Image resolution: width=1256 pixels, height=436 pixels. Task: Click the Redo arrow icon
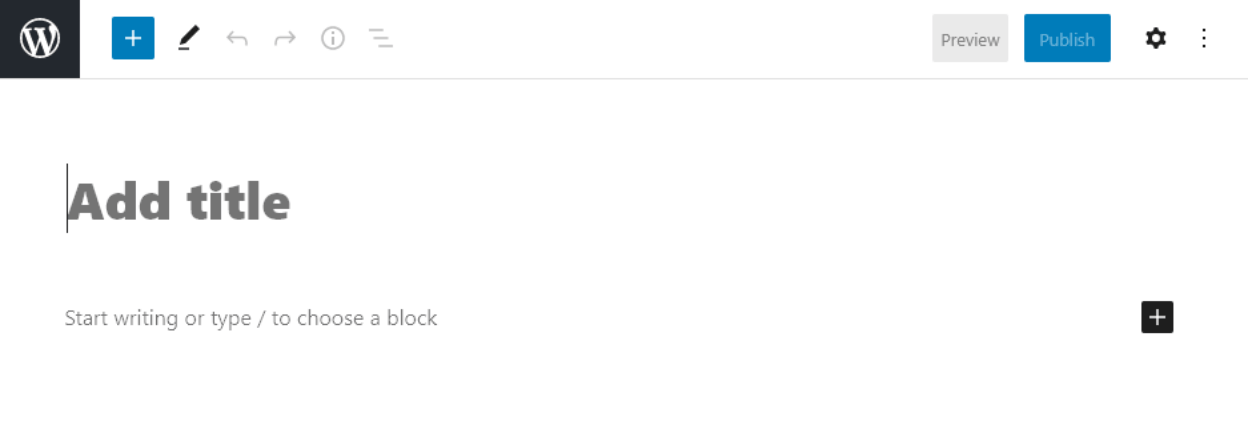click(285, 39)
